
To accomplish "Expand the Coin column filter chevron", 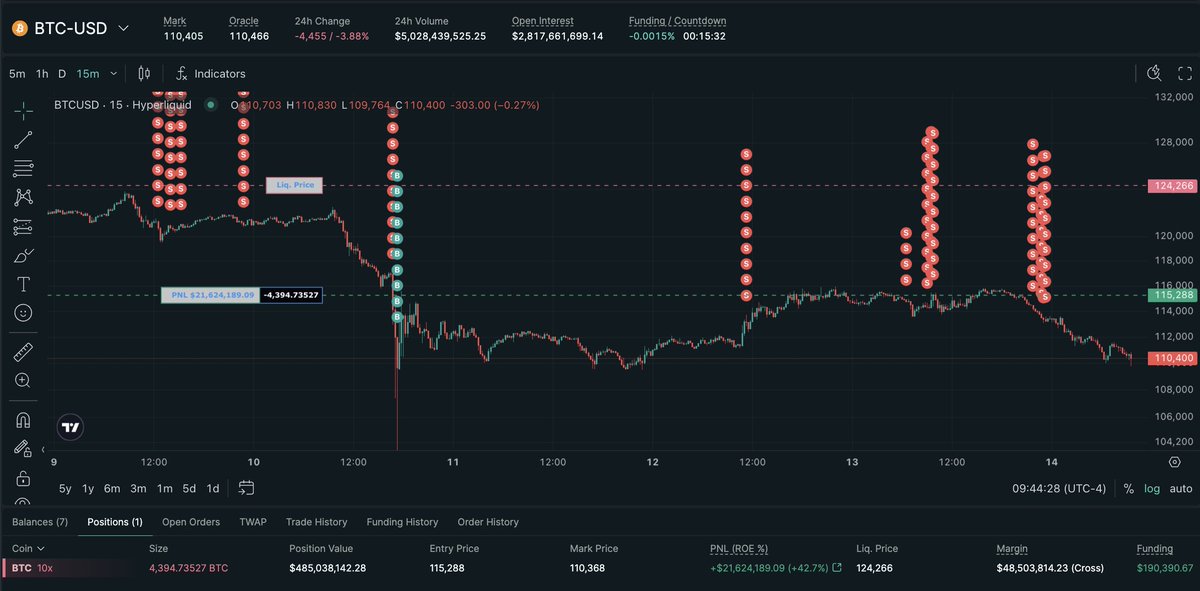I will tap(41, 549).
